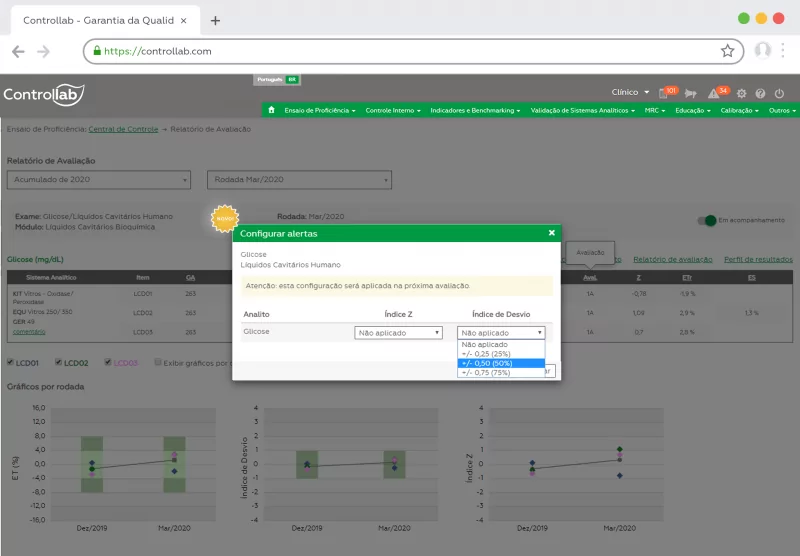800x556 pixels.
Task: Open the browser profile avatar
Action: pyautogui.click(x=763, y=50)
